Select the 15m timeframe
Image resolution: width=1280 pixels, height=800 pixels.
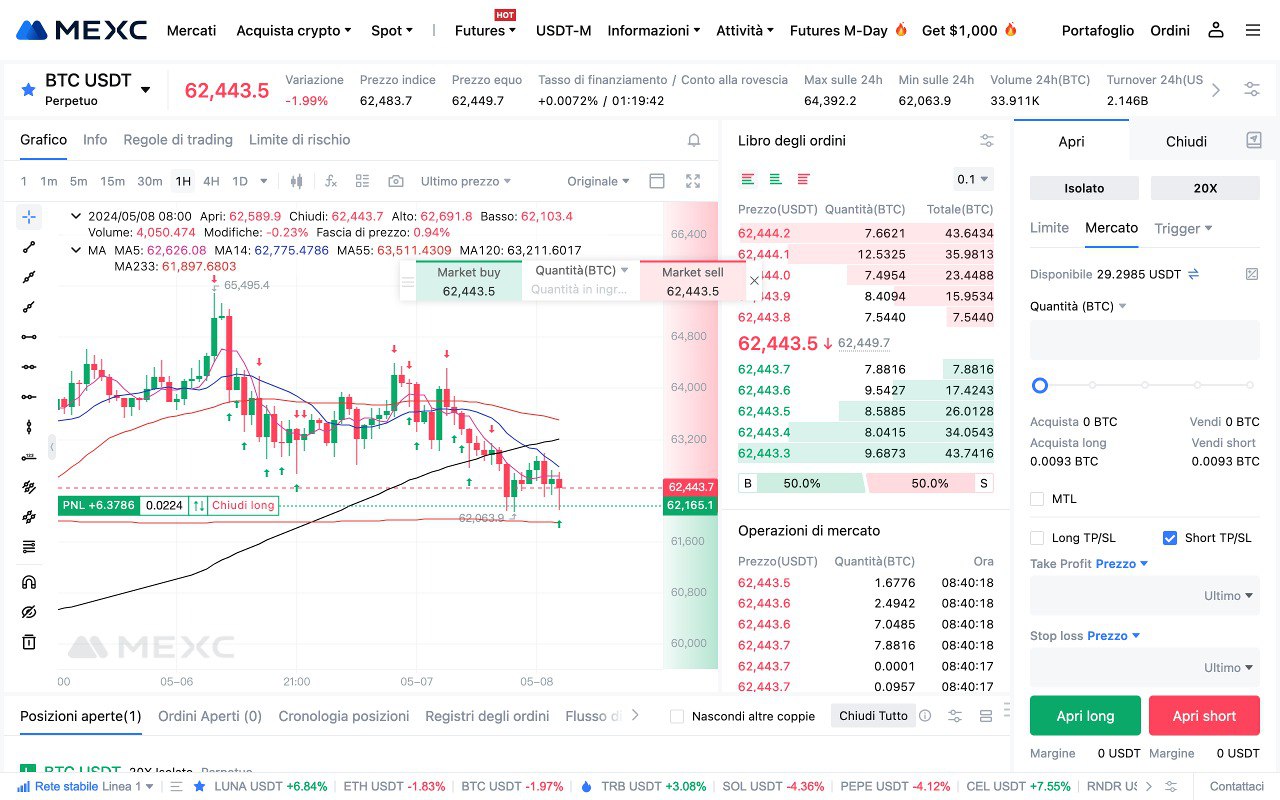(x=113, y=181)
